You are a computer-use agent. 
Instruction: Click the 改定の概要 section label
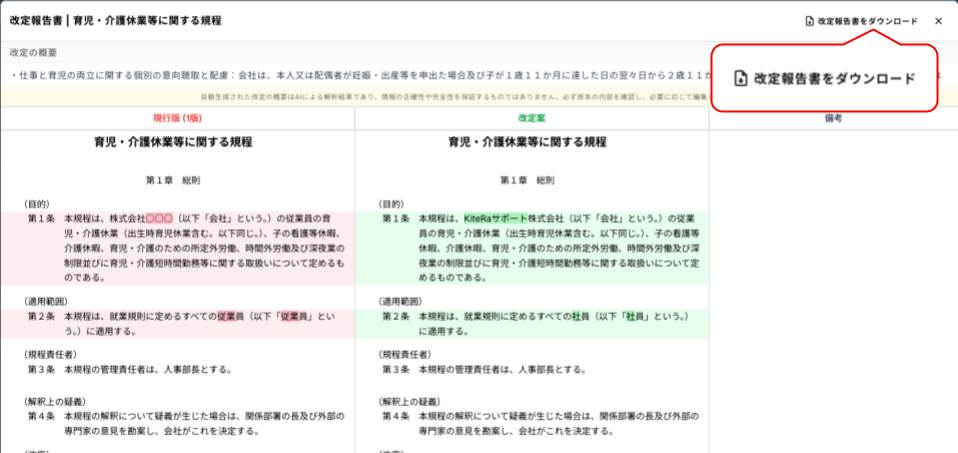[33, 52]
